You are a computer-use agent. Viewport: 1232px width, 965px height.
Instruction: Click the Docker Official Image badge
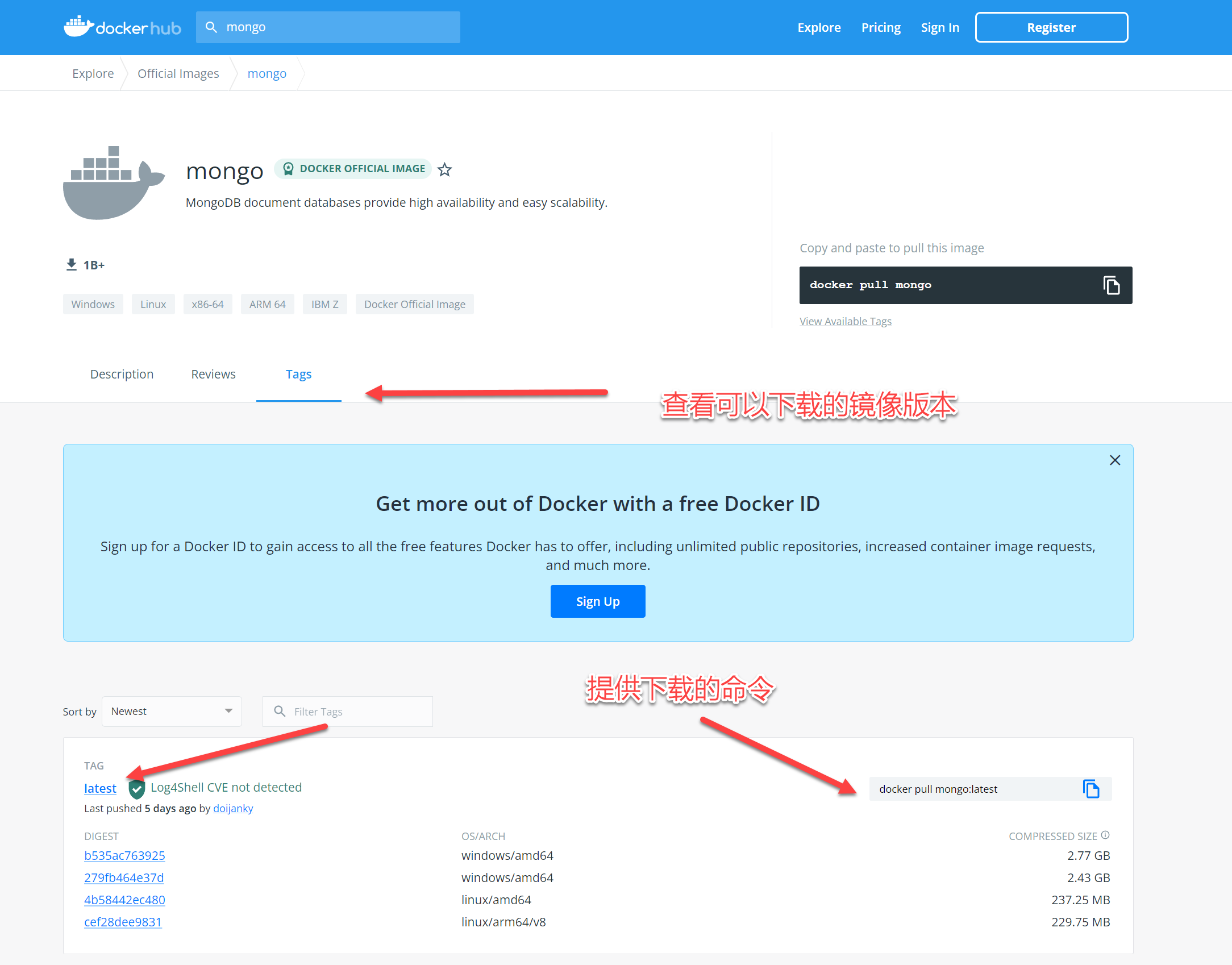(x=353, y=169)
